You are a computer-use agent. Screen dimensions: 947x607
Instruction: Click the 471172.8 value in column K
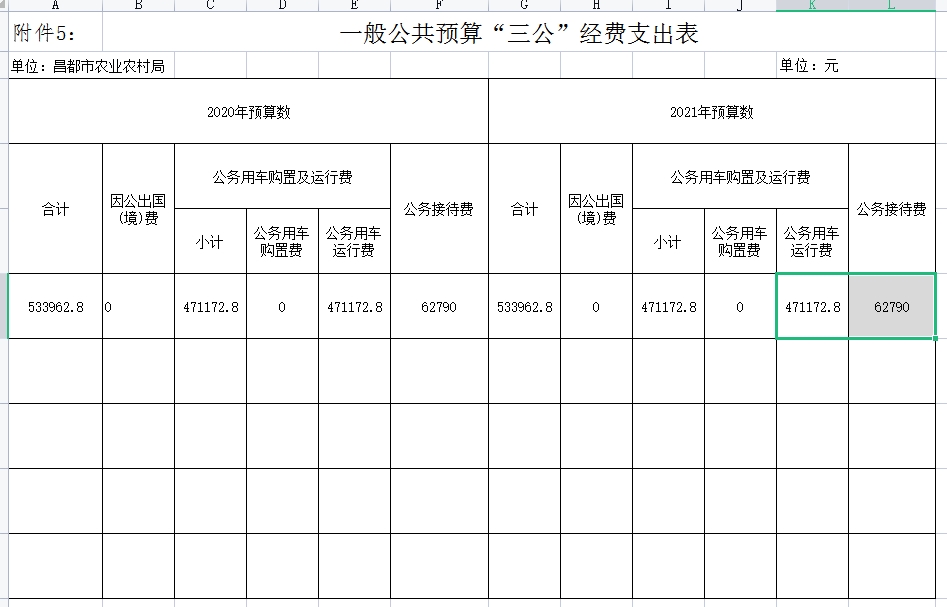[812, 307]
